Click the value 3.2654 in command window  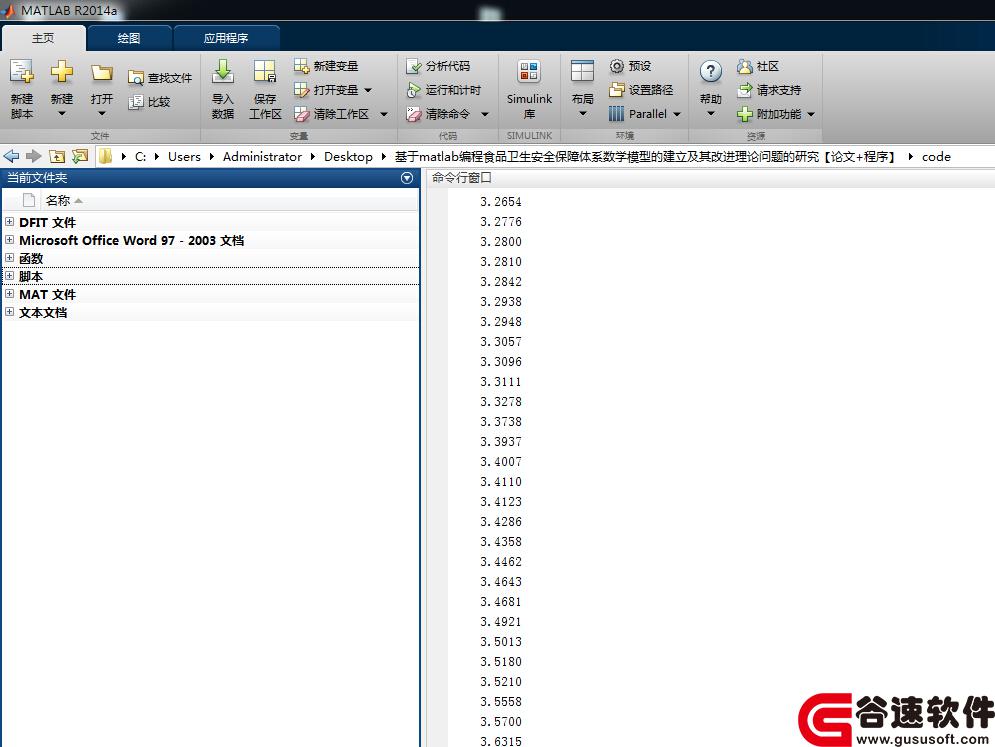coord(501,202)
